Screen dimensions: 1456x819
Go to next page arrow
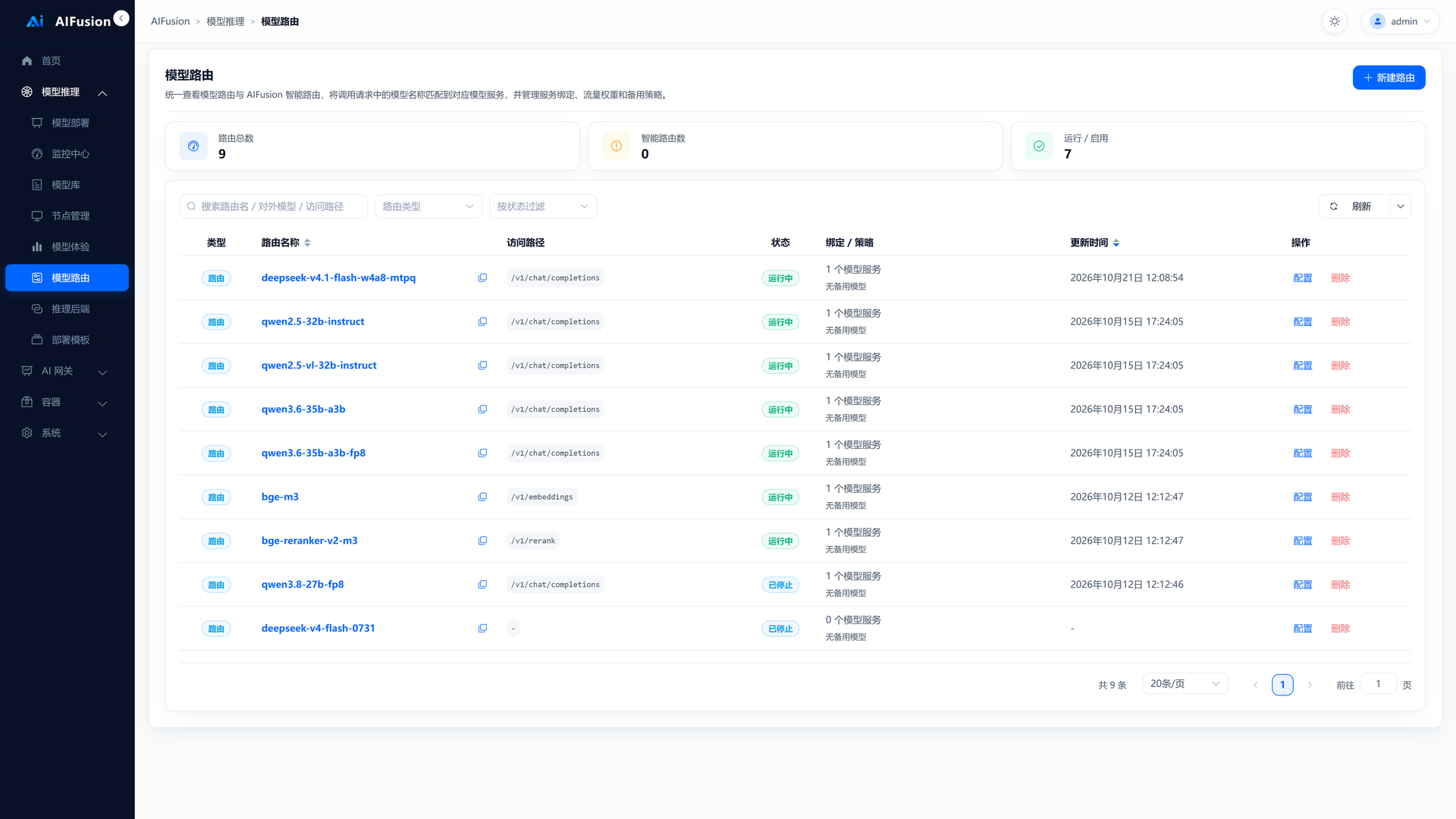[1310, 685]
